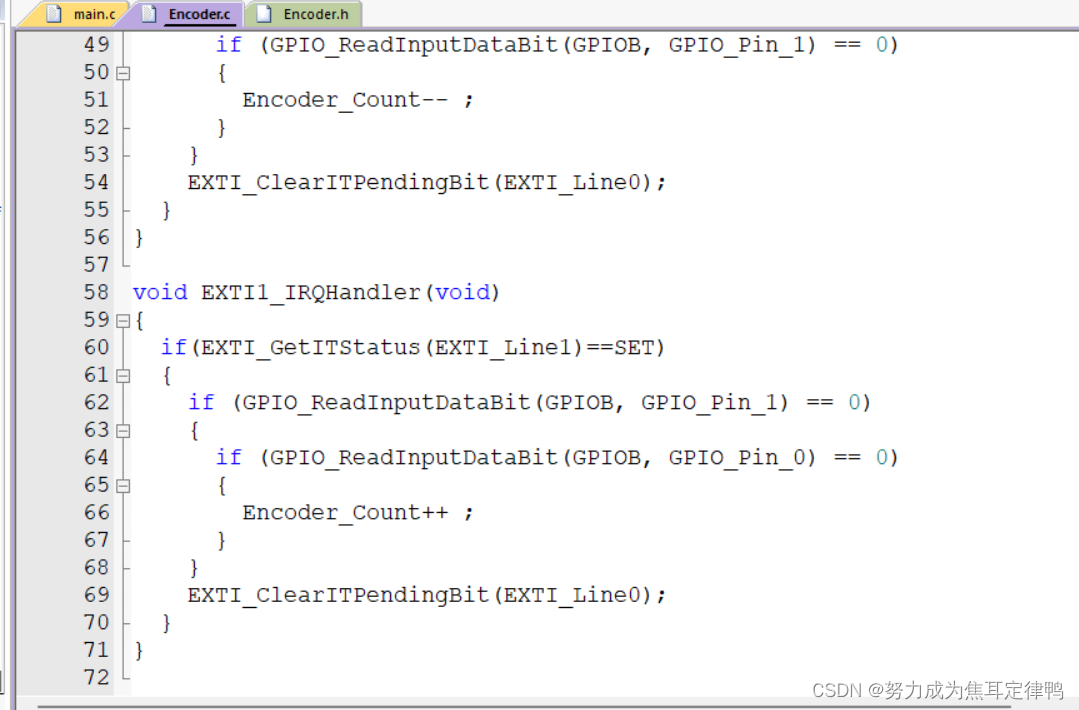The height and width of the screenshot is (710, 1079).
Task: Click the Encoder.c file icon
Action: [x=149, y=14]
